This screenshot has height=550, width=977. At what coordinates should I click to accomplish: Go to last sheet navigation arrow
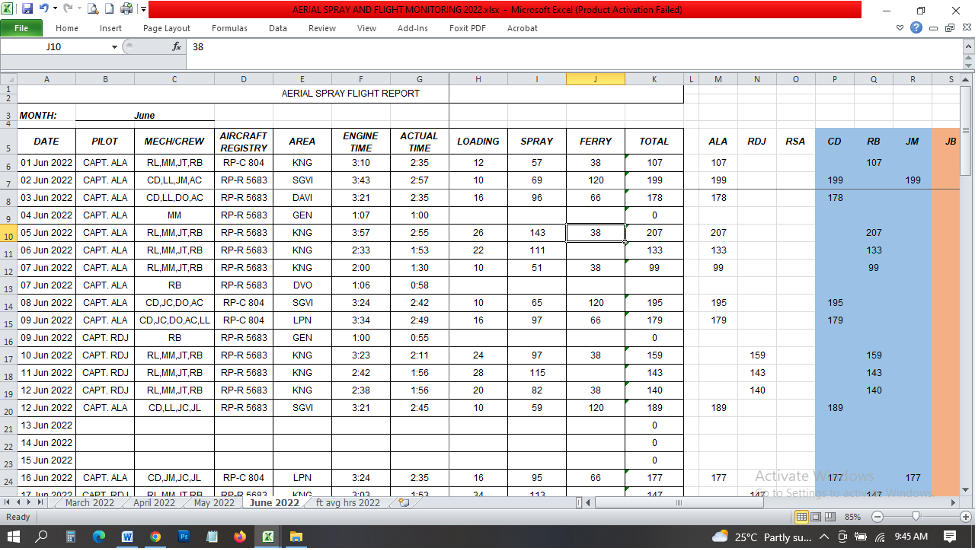[41, 502]
